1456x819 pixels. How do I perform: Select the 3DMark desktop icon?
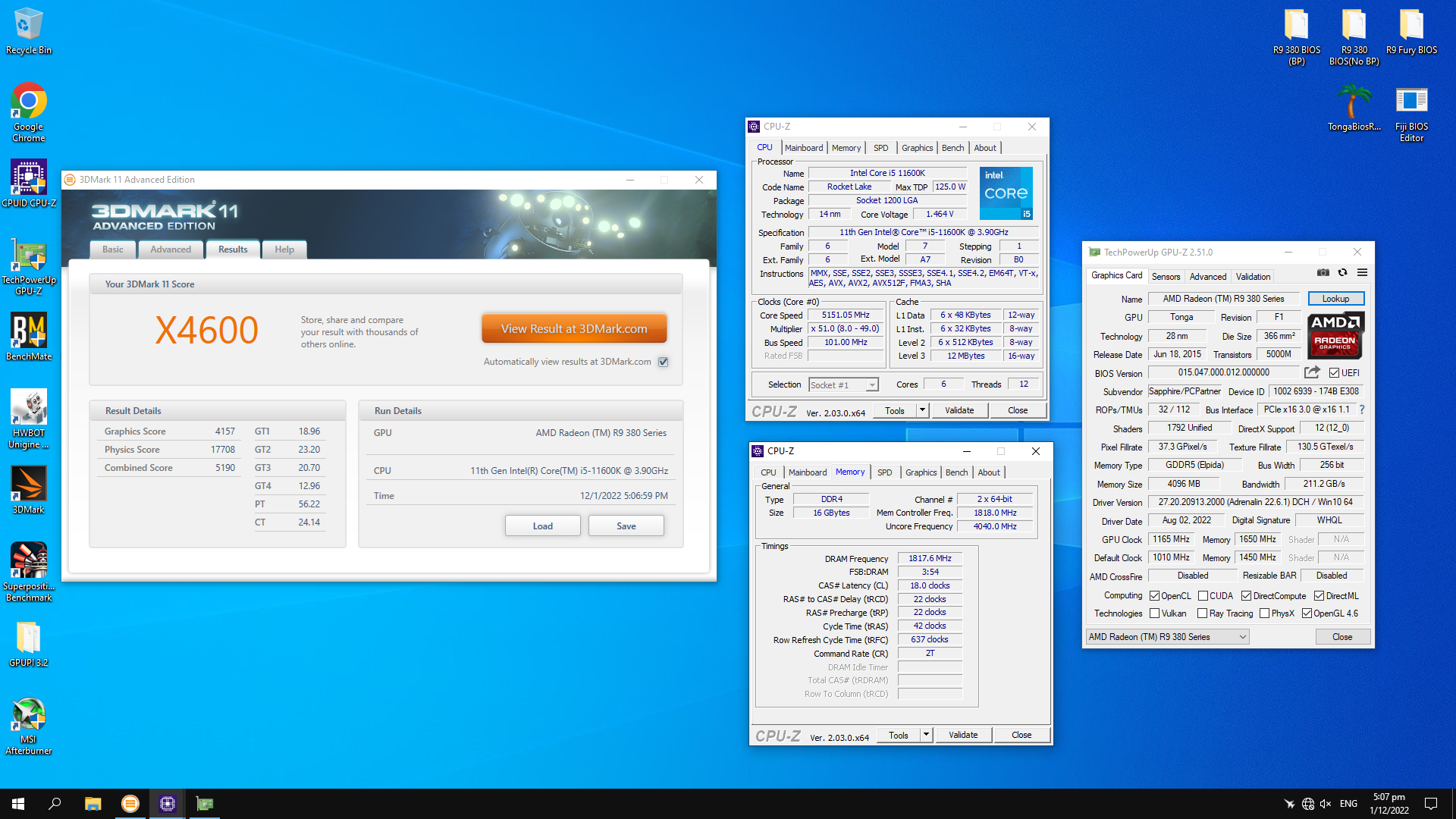coord(29,490)
